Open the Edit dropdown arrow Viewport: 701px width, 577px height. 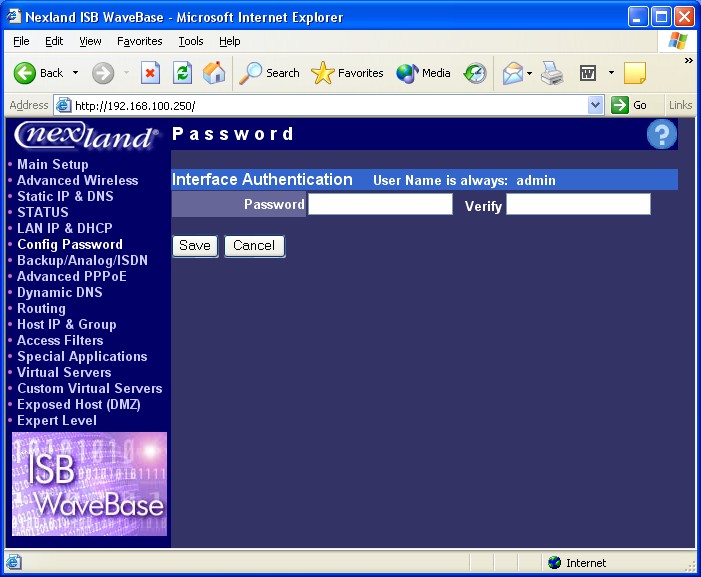pyautogui.click(x=611, y=72)
